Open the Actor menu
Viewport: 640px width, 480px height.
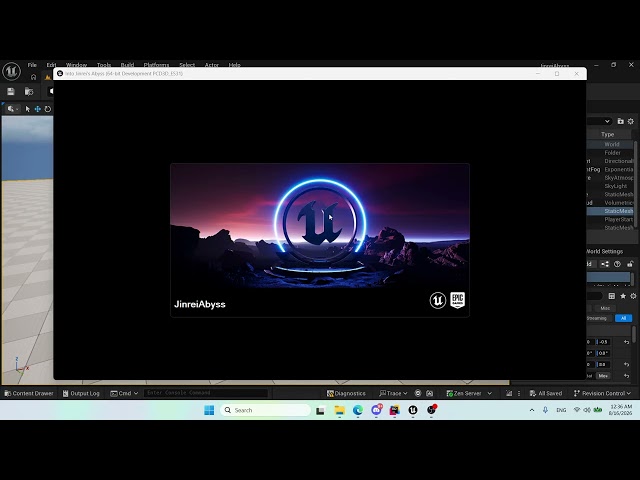click(x=211, y=65)
